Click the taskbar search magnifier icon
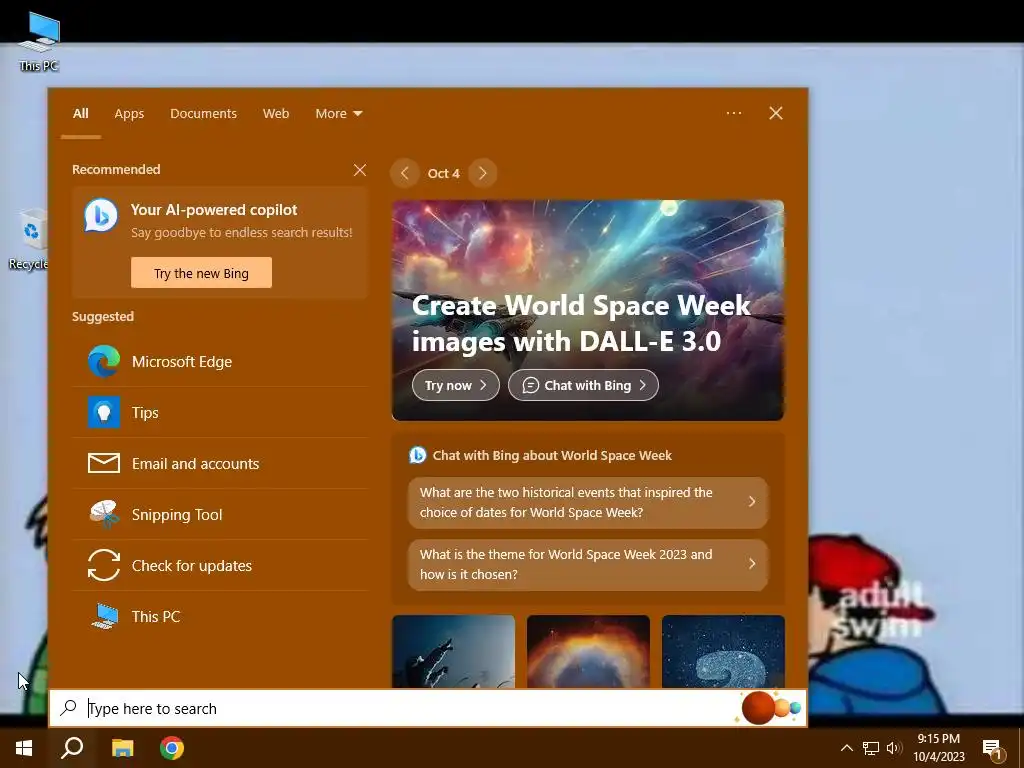Screen dimensions: 1024x768 point(72,748)
